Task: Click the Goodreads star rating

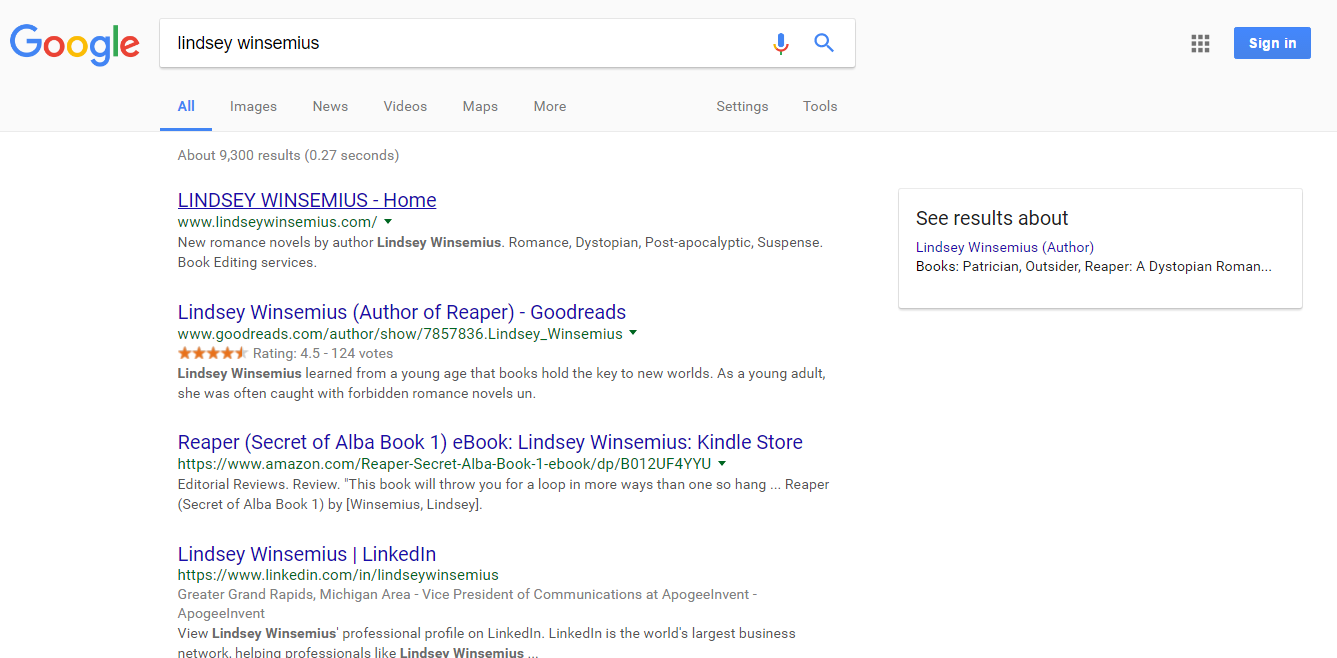Action: tap(213, 353)
